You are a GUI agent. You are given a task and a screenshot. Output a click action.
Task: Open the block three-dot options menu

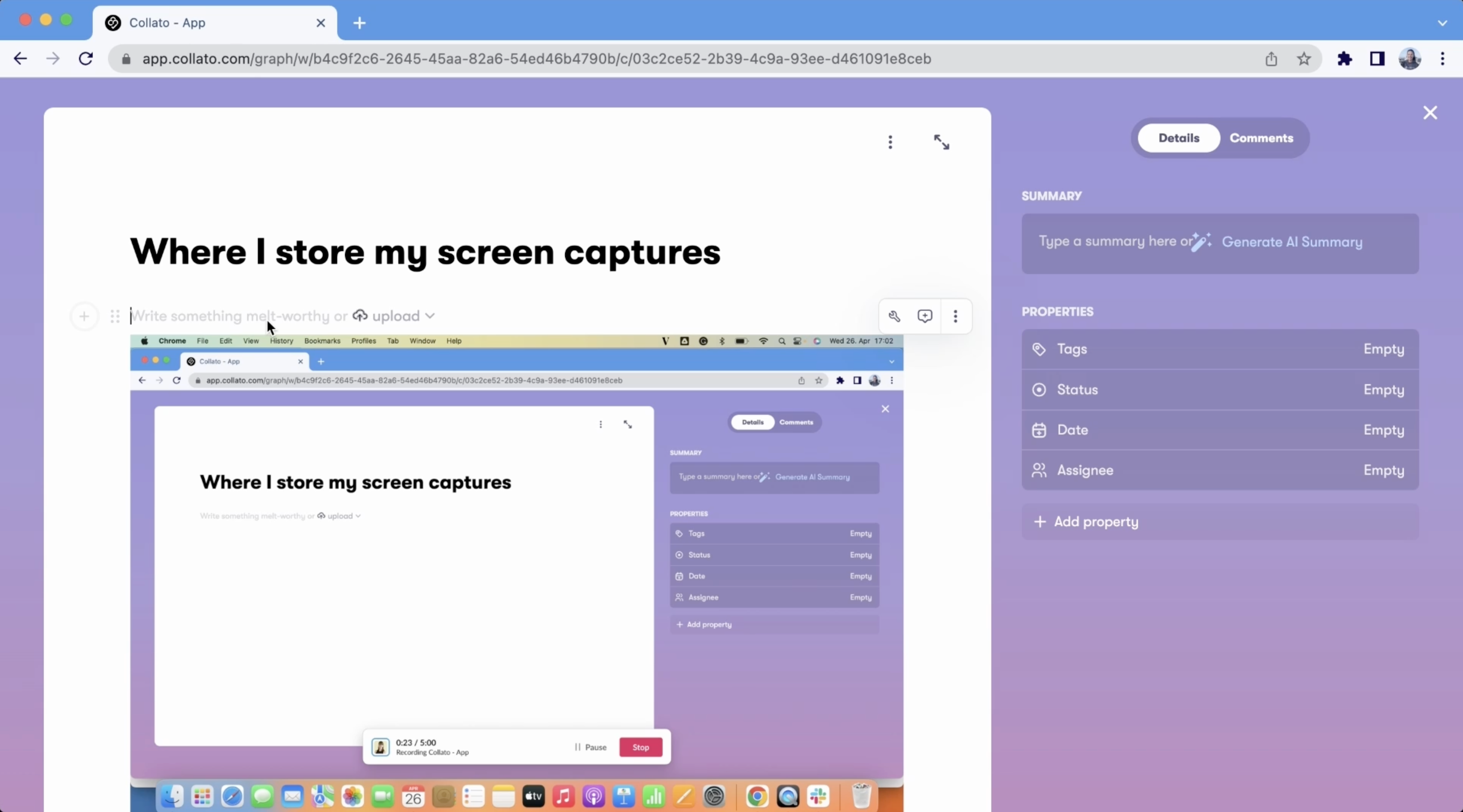(x=955, y=316)
